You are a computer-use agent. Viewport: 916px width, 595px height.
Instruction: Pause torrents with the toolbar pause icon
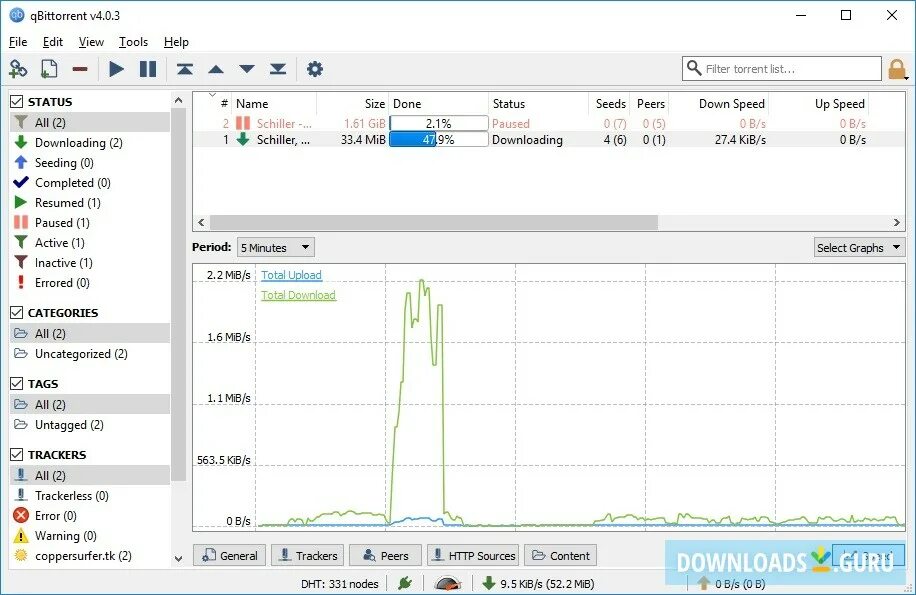pyautogui.click(x=148, y=69)
